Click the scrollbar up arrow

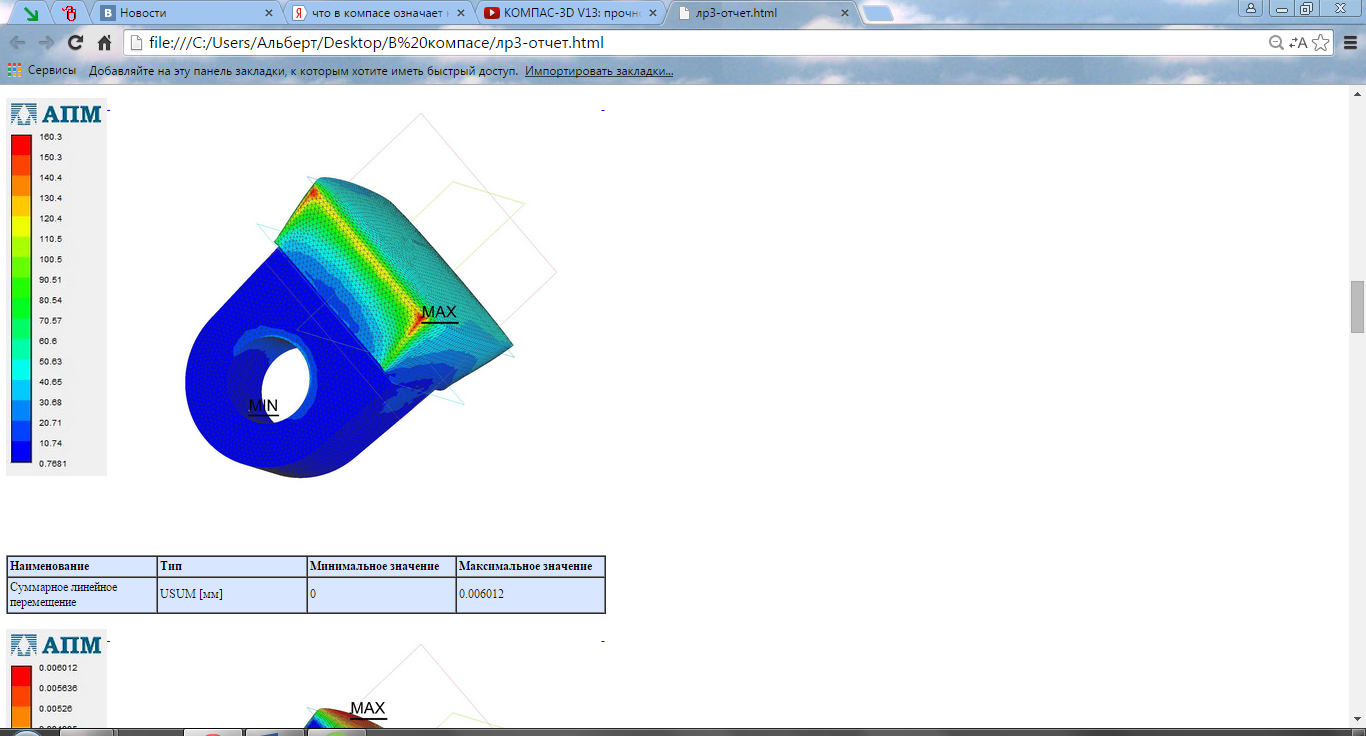coord(1357,93)
